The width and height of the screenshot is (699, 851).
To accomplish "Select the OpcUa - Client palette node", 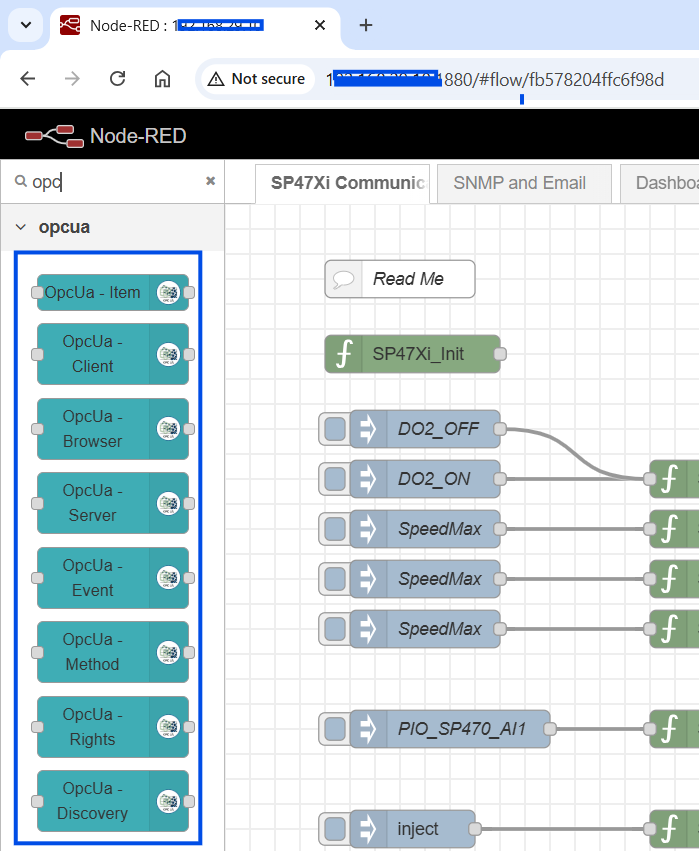I will pos(113,354).
